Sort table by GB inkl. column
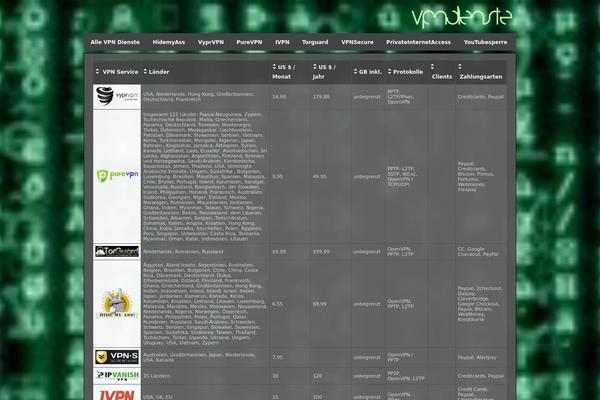 coord(367,72)
